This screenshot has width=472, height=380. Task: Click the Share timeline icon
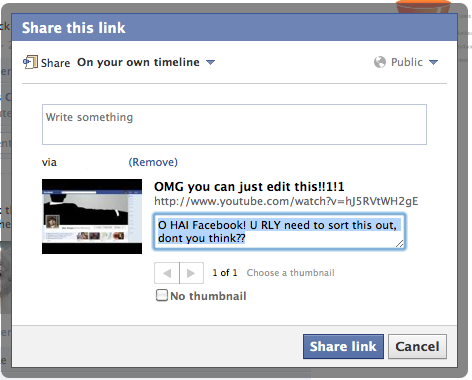click(30, 62)
